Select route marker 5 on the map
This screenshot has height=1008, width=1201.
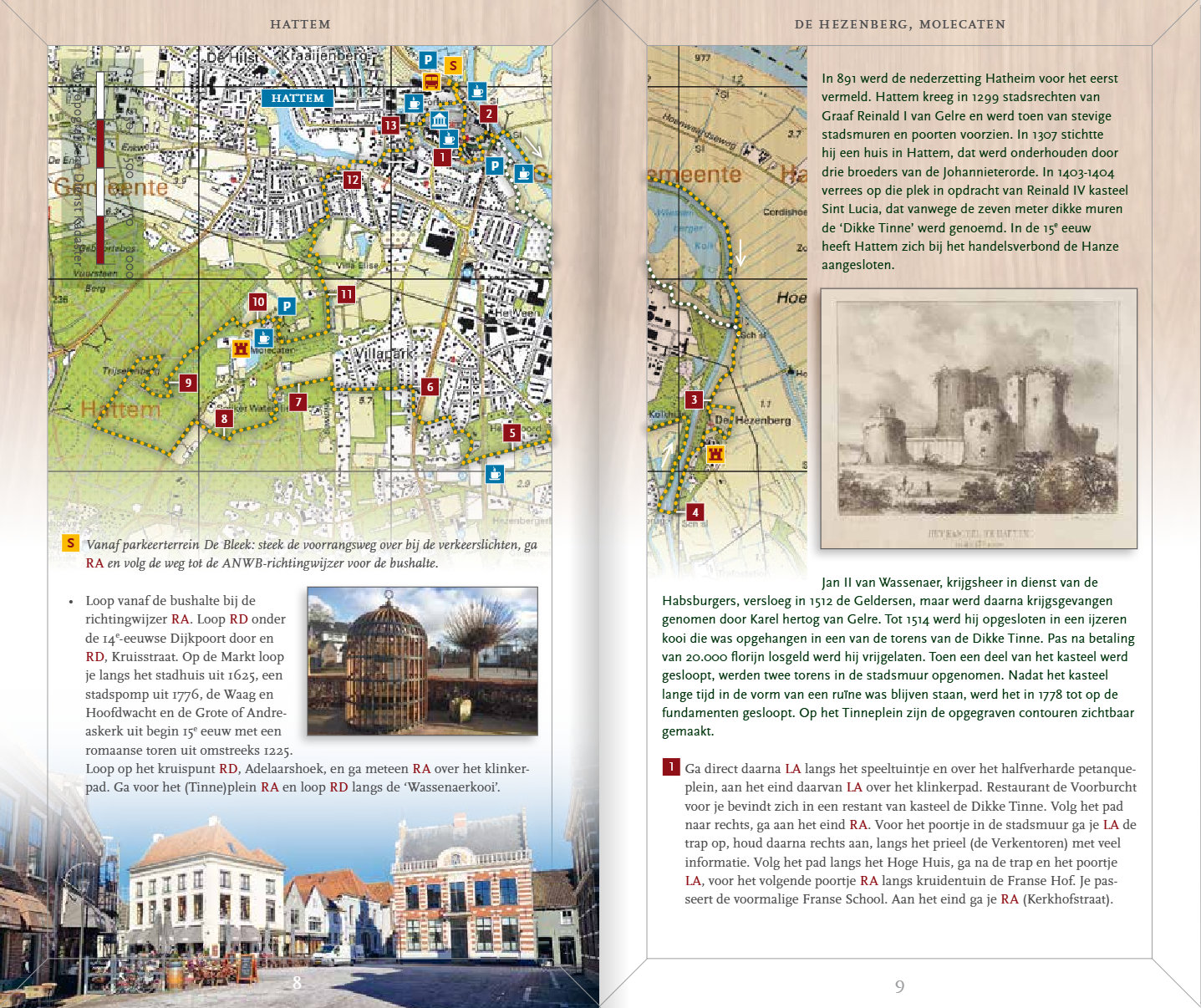point(511,432)
